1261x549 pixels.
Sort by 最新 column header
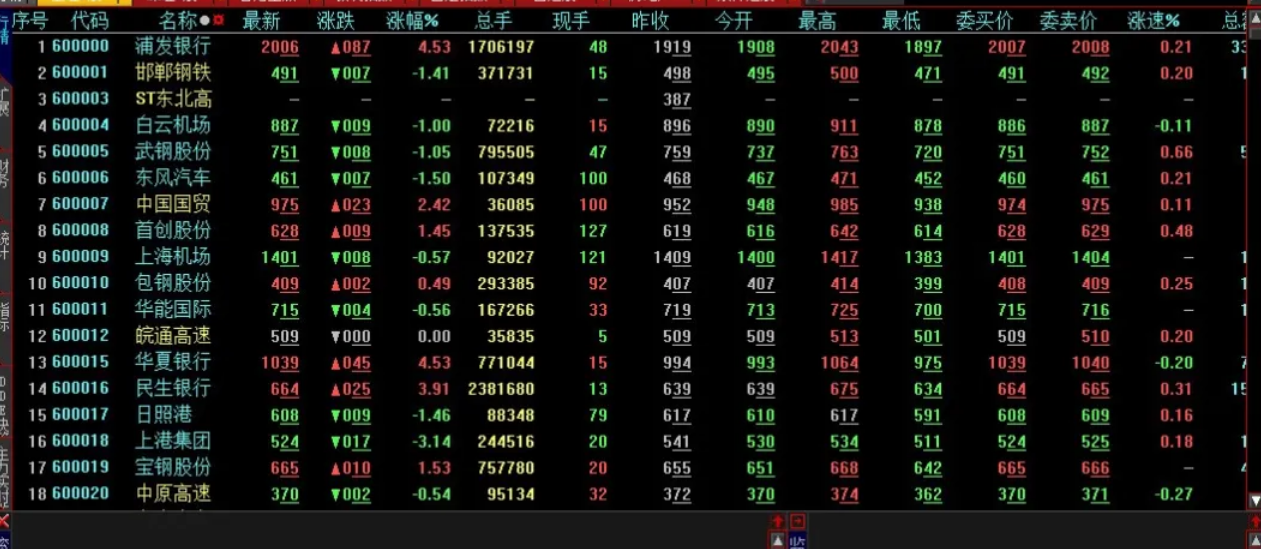(x=262, y=20)
